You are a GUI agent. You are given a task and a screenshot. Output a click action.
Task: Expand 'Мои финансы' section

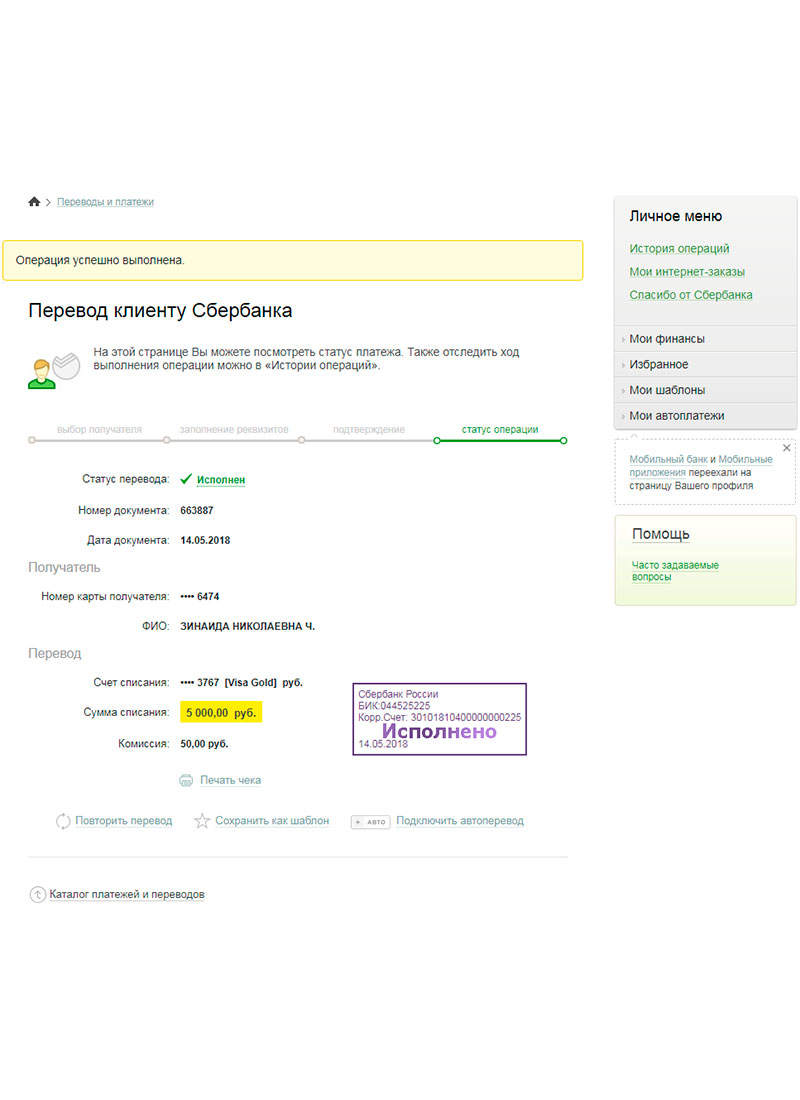[x=705, y=339]
